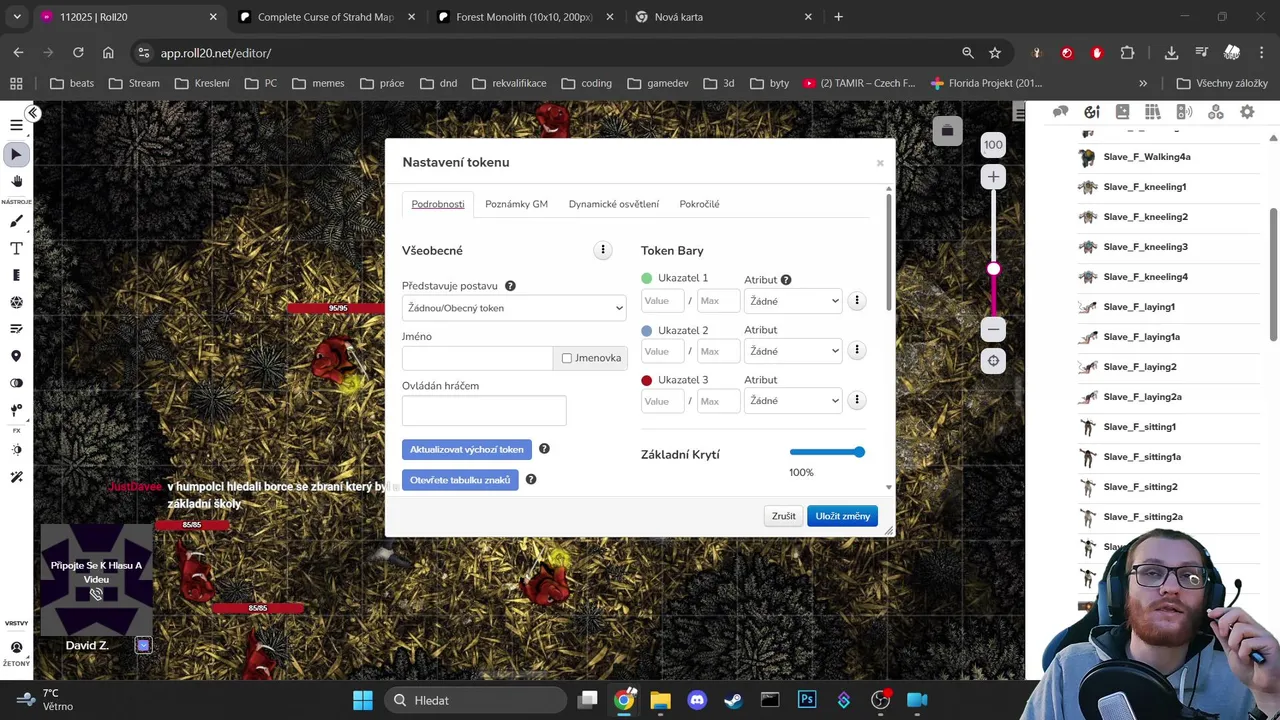Choose the Text tool
This screenshot has width=1280, height=720.
click(16, 248)
